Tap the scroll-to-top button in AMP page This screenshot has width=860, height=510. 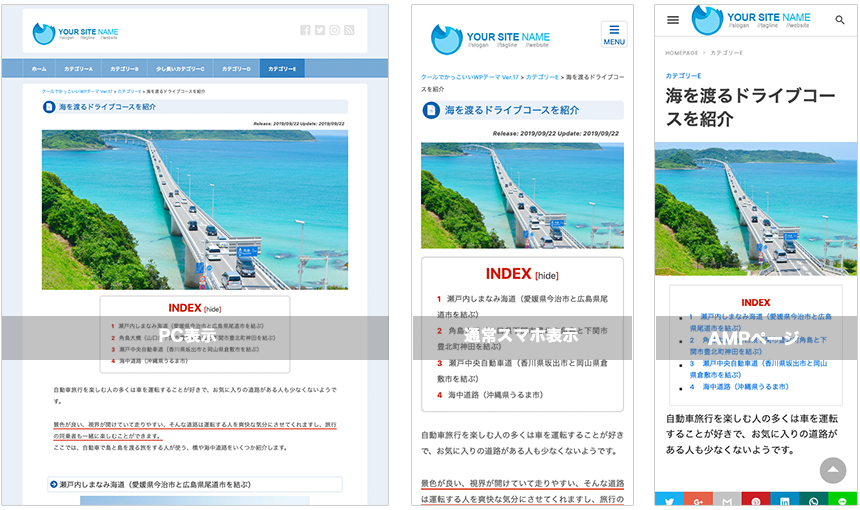coord(833,470)
